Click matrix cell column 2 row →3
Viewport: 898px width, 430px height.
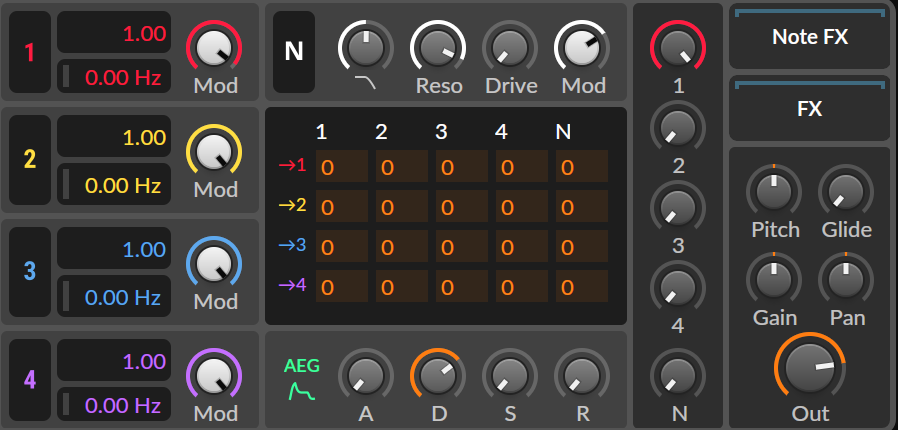click(402, 246)
